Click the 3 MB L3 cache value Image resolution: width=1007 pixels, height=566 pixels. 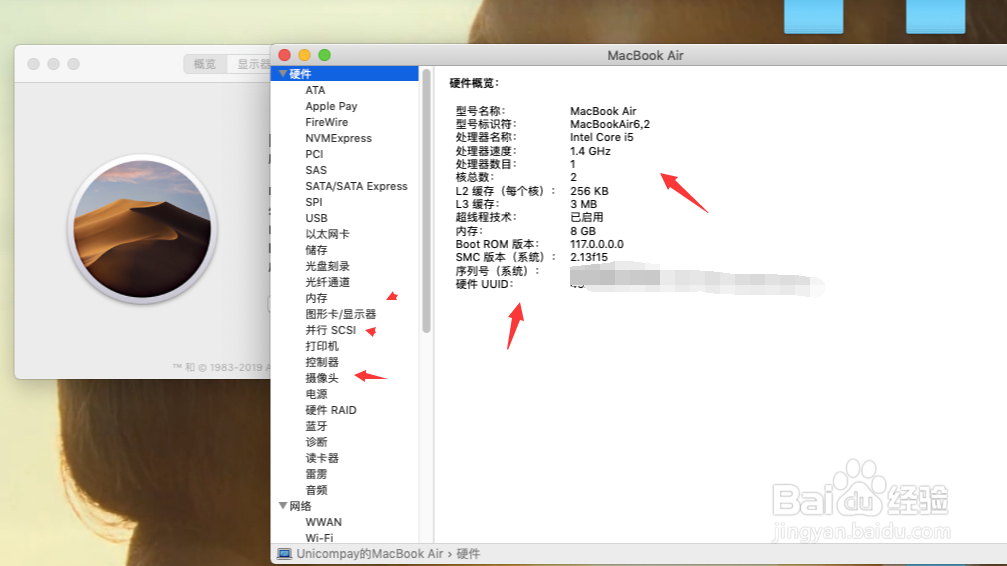click(x=583, y=204)
